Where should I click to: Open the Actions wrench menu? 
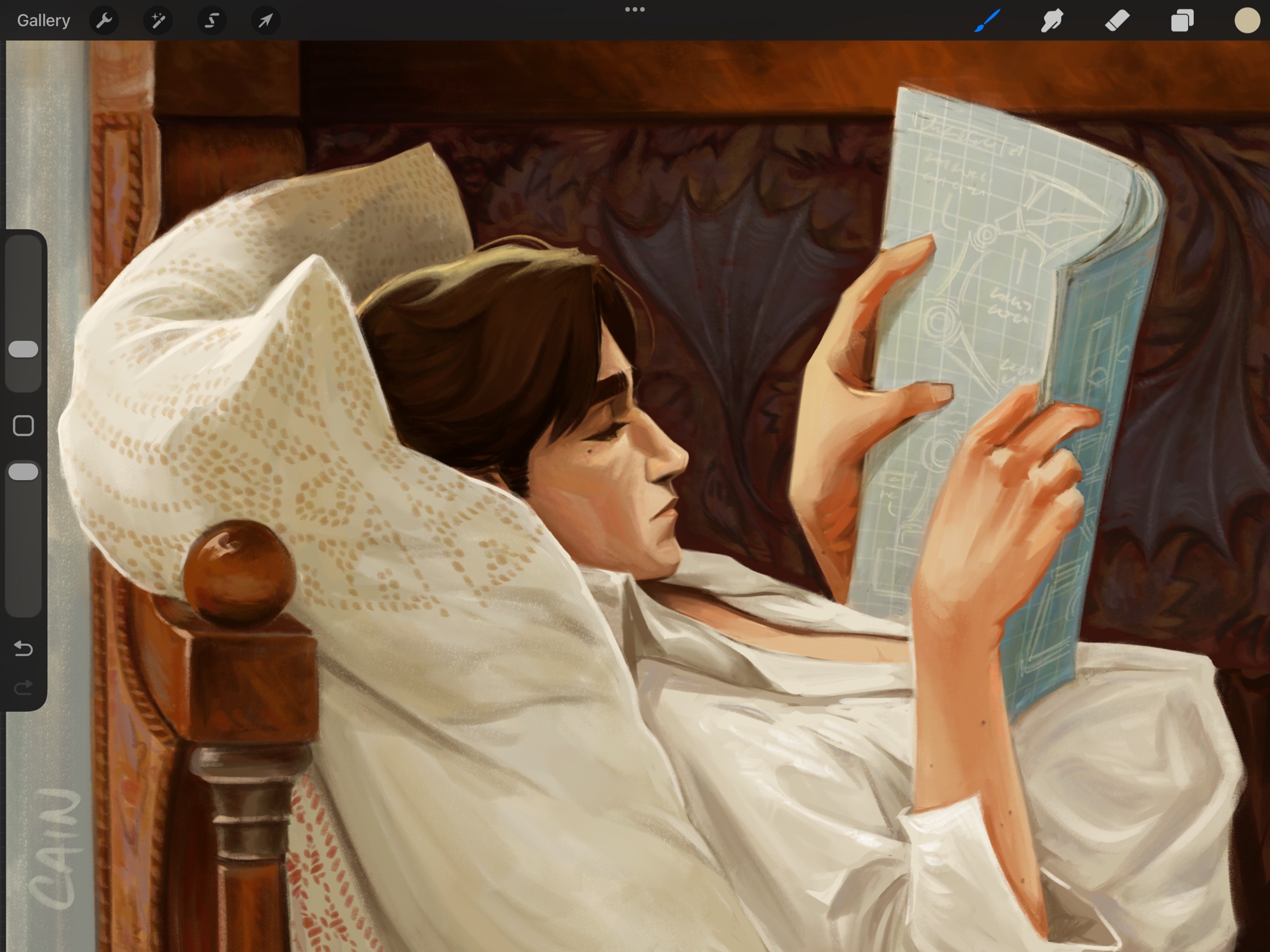pos(104,21)
